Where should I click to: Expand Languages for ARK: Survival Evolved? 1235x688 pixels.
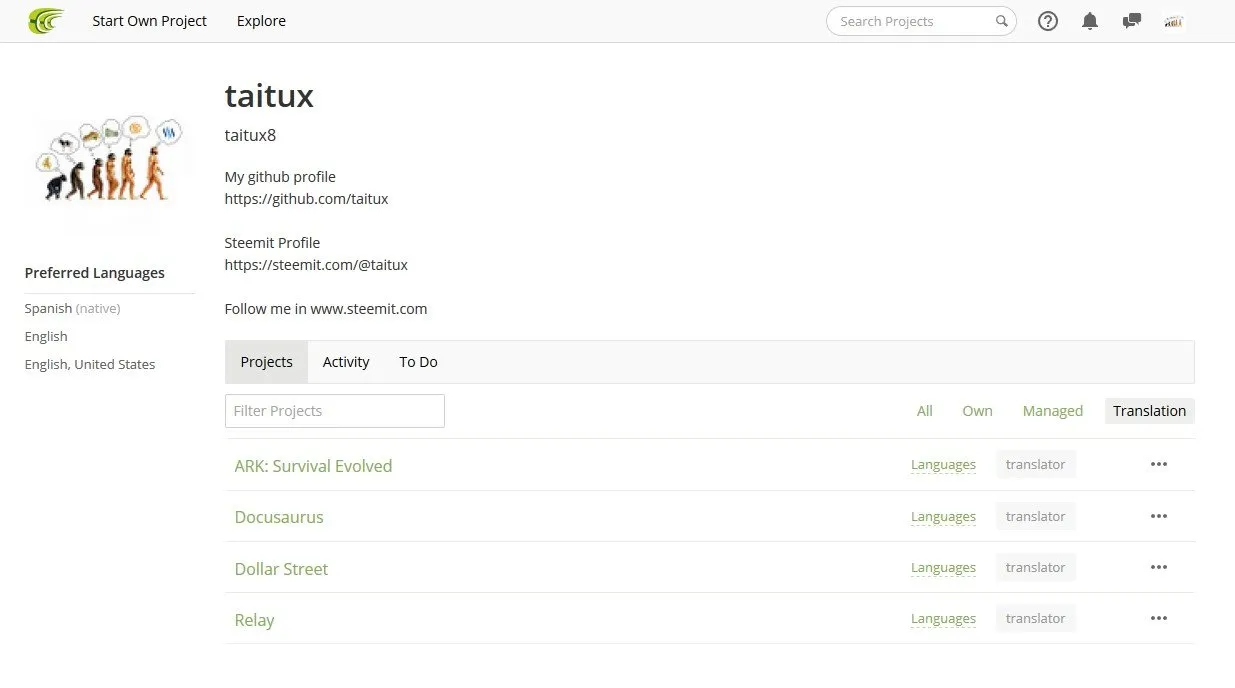[x=943, y=465]
